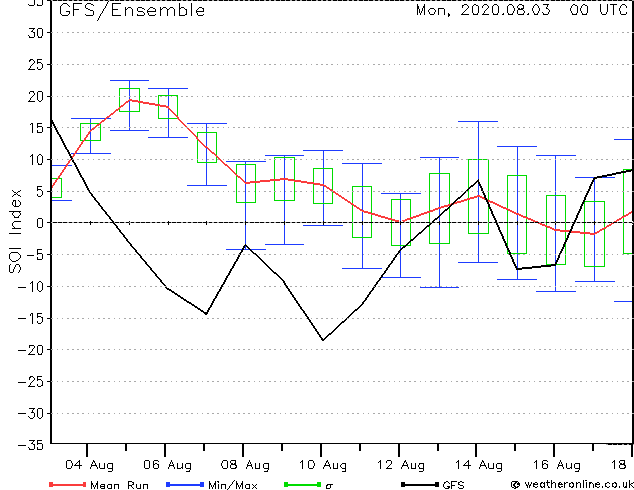Viewport: 634px width, 490px height.
Task: Click the 08 Aug axis label
Action: pyautogui.click(x=245, y=465)
